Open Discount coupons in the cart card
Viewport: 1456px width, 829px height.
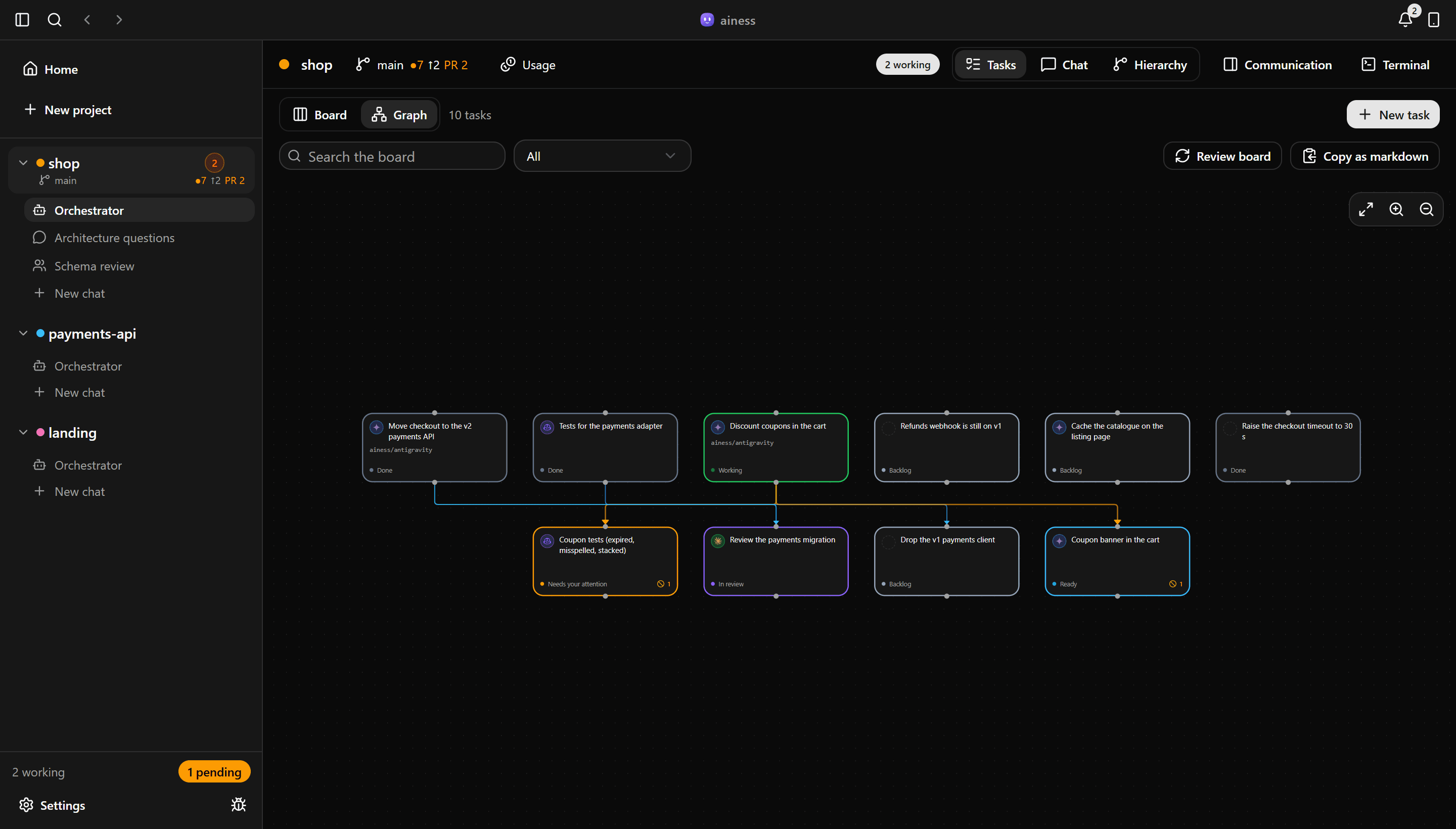point(776,448)
